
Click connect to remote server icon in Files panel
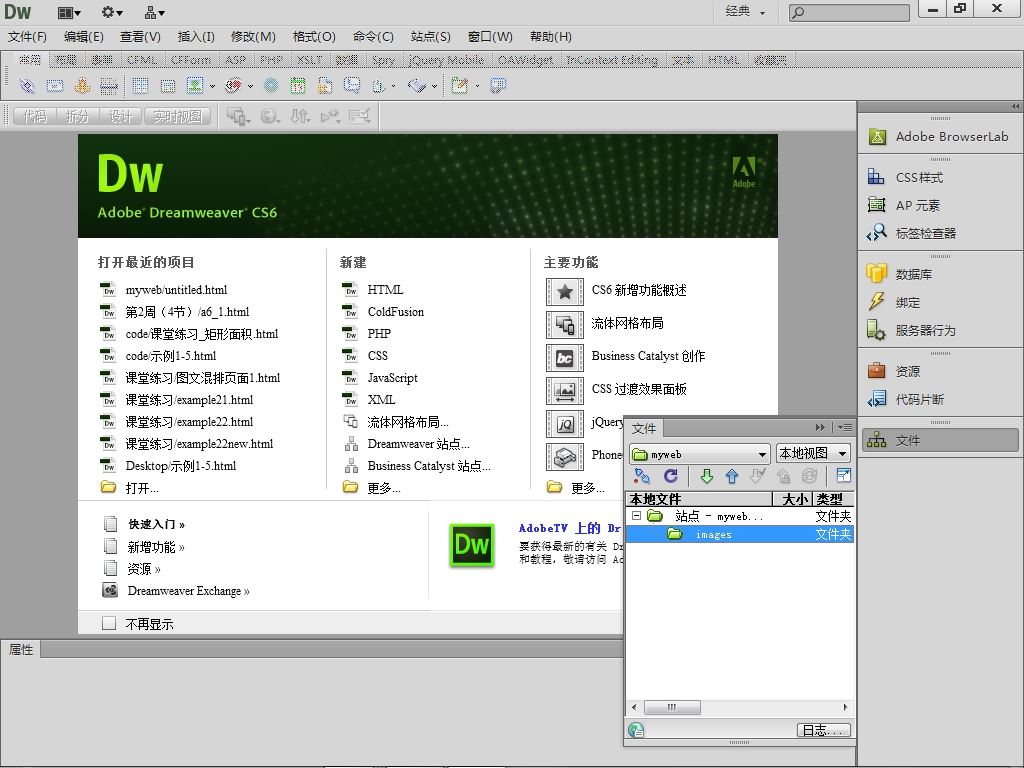(643, 476)
